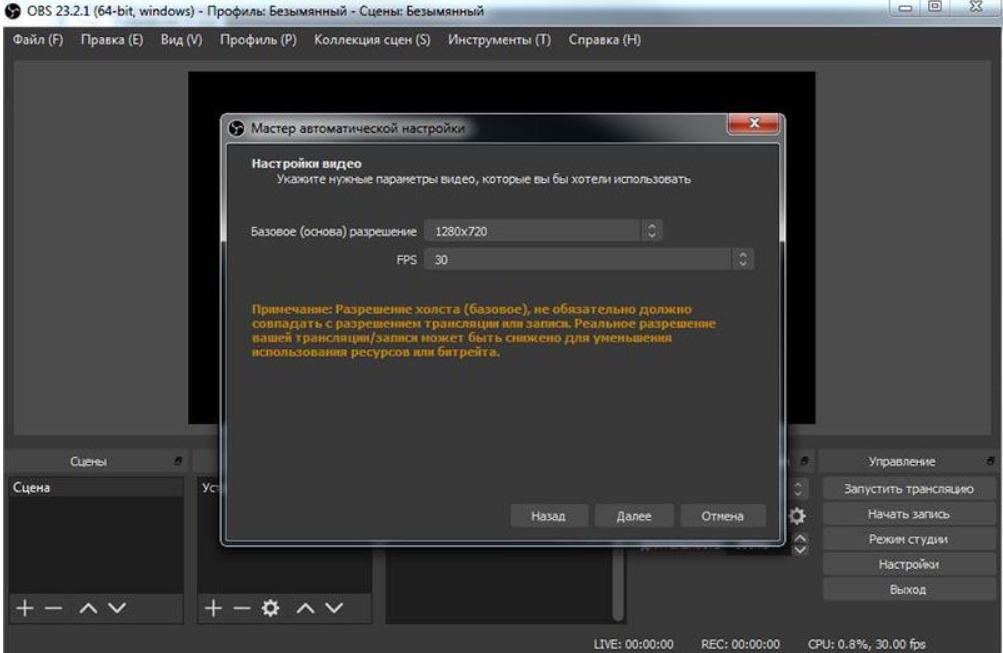
Task: Click the Управление panel header
Action: pyautogui.click(x=907, y=460)
